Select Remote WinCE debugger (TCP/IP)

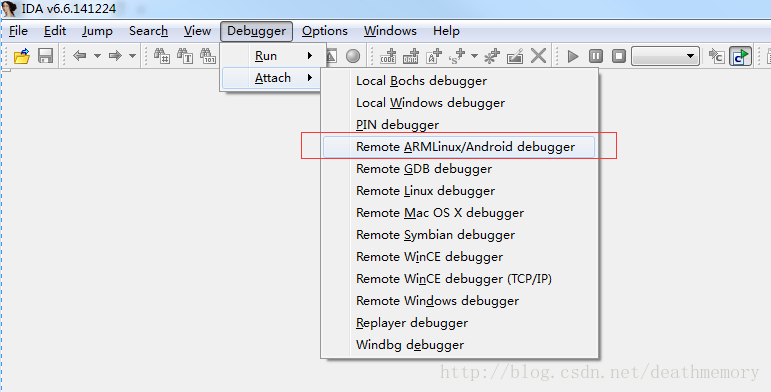coord(459,279)
